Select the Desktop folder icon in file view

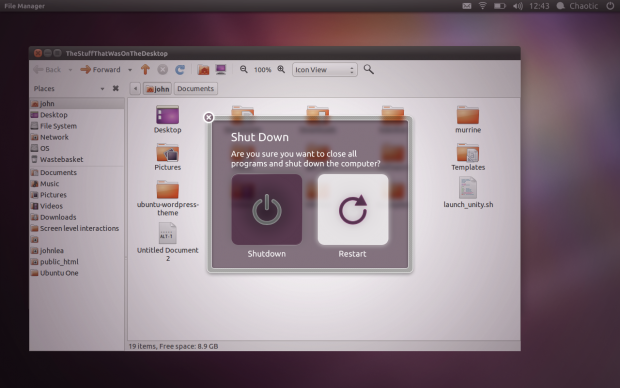point(167,115)
